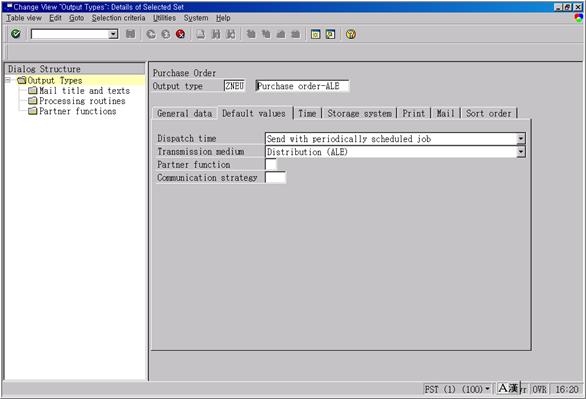Image resolution: width=586 pixels, height=399 pixels.
Task: Open the command field history dropdown
Action: pyautogui.click(x=113, y=34)
